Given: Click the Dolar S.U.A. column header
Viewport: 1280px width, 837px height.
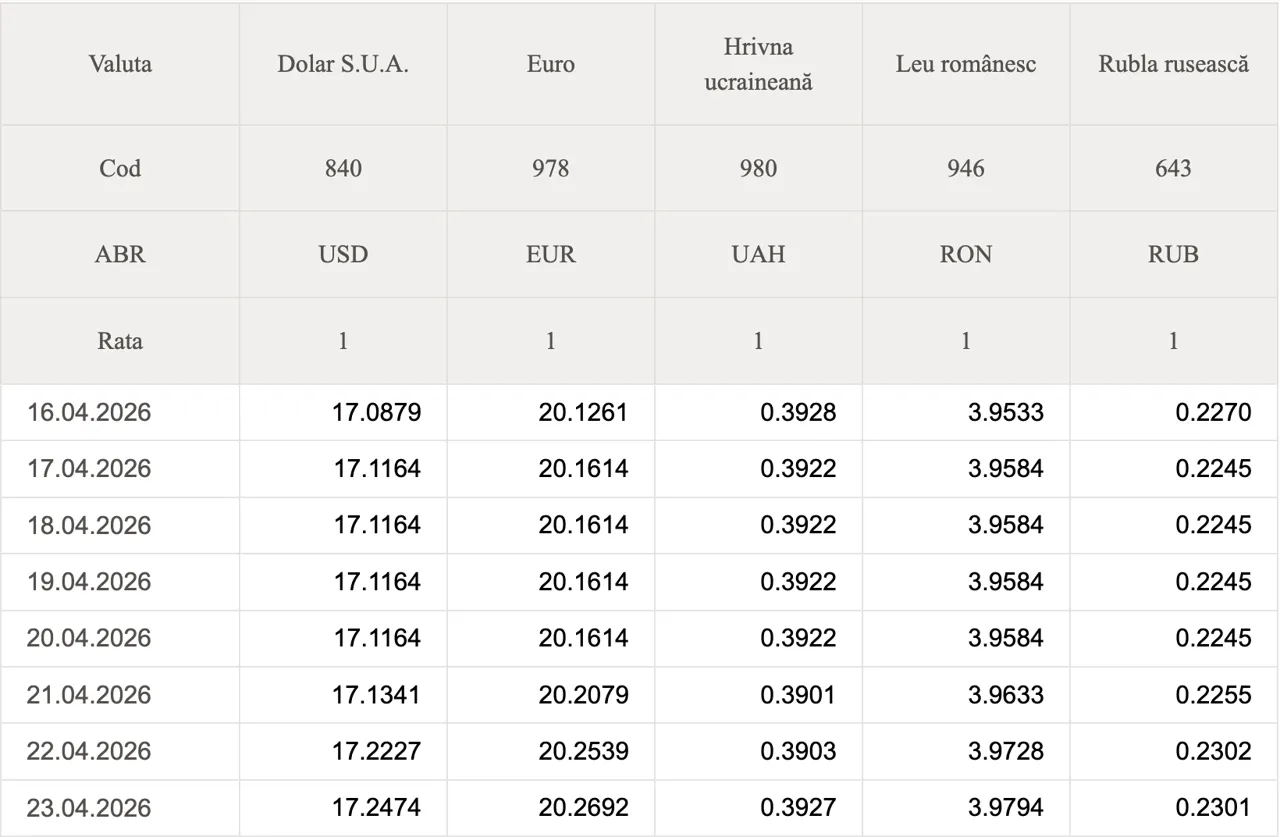Looking at the screenshot, I should [343, 65].
